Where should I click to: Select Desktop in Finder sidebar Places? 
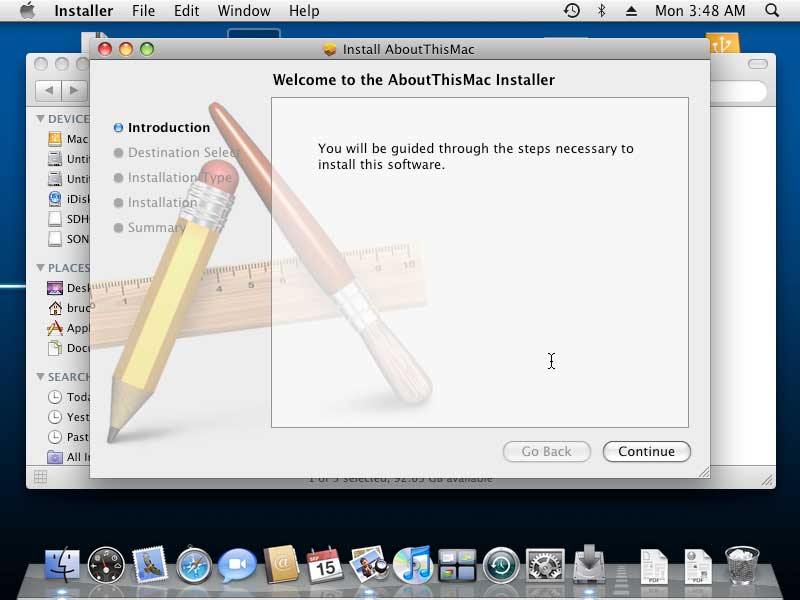click(x=68, y=288)
